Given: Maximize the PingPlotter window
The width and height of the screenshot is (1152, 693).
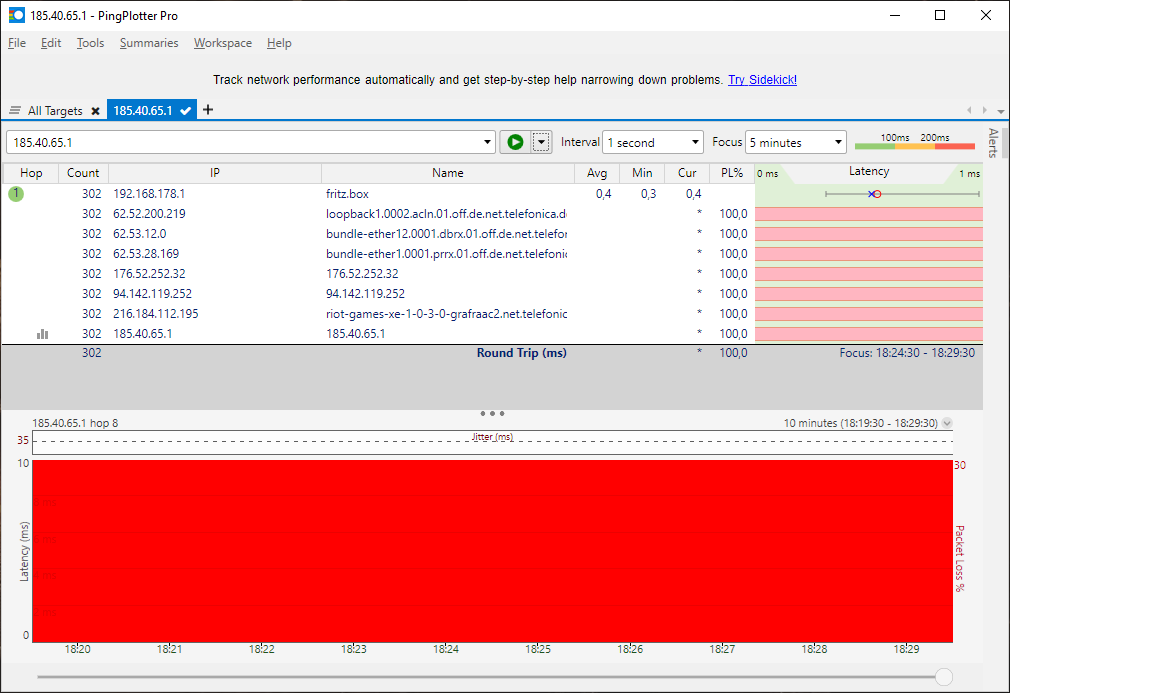Looking at the screenshot, I should coord(940,15).
